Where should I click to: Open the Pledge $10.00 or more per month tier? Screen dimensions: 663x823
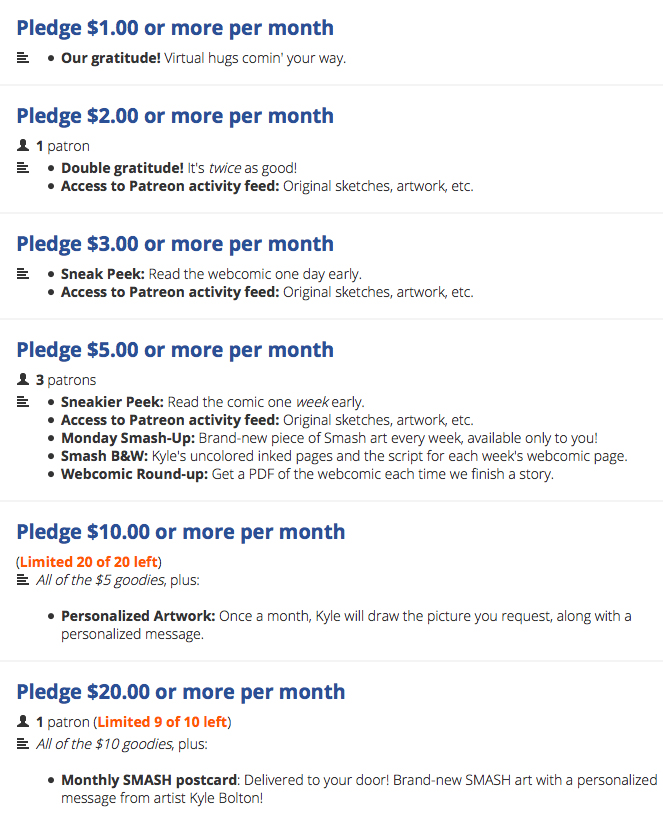pyautogui.click(x=181, y=532)
